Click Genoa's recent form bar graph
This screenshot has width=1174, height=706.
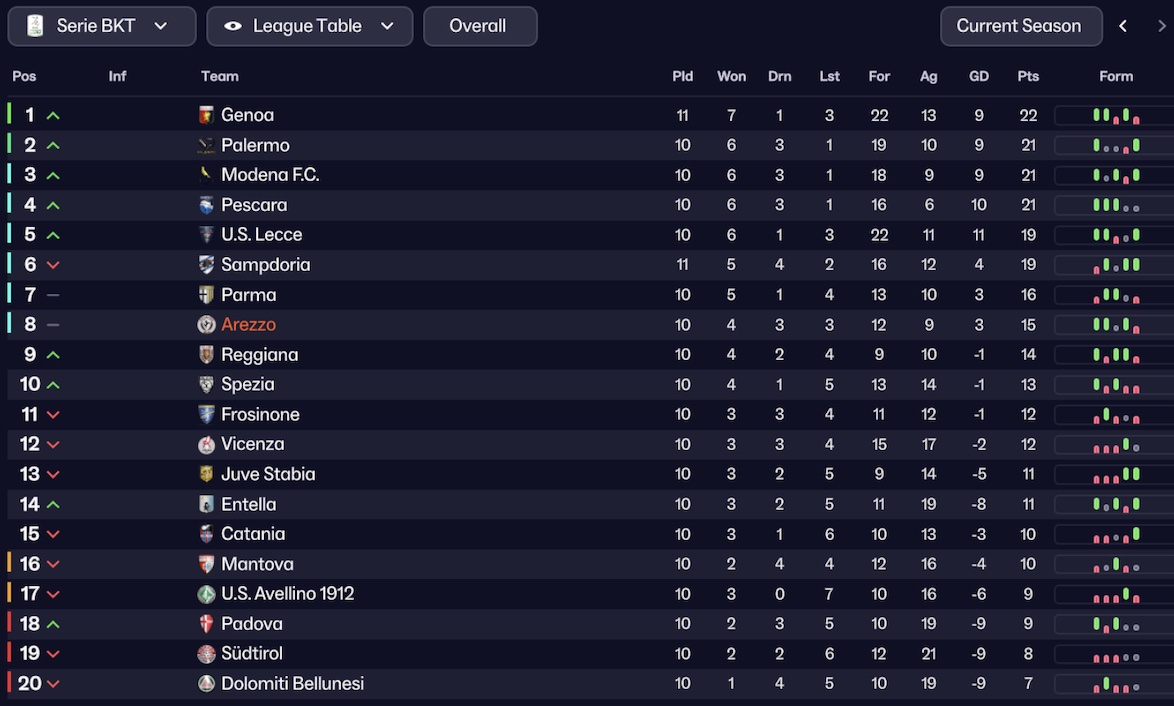point(1115,116)
